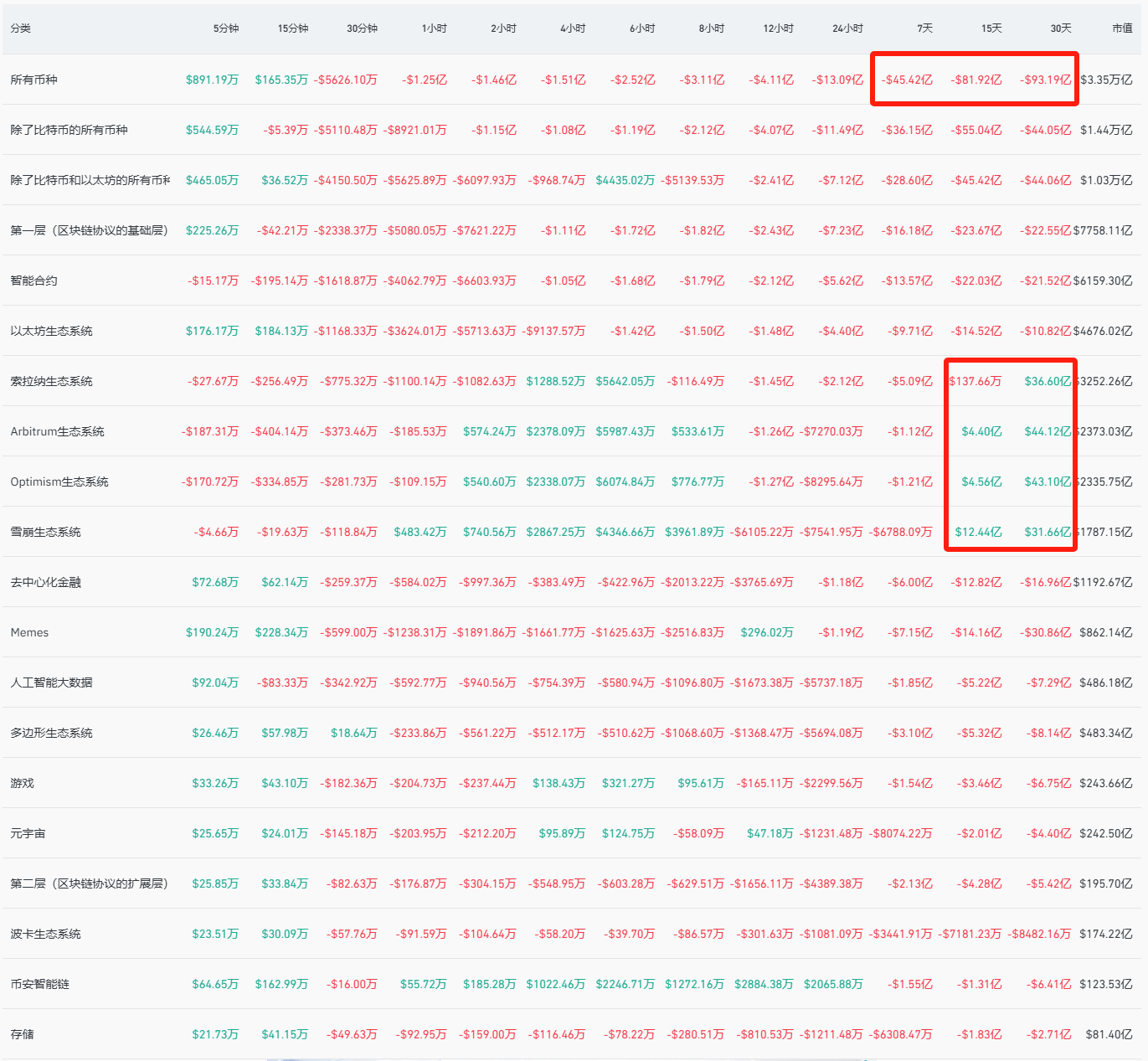Click $137.66万 in 索拉纳生态系统 row
The width and height of the screenshot is (1148, 1061).
click(976, 381)
